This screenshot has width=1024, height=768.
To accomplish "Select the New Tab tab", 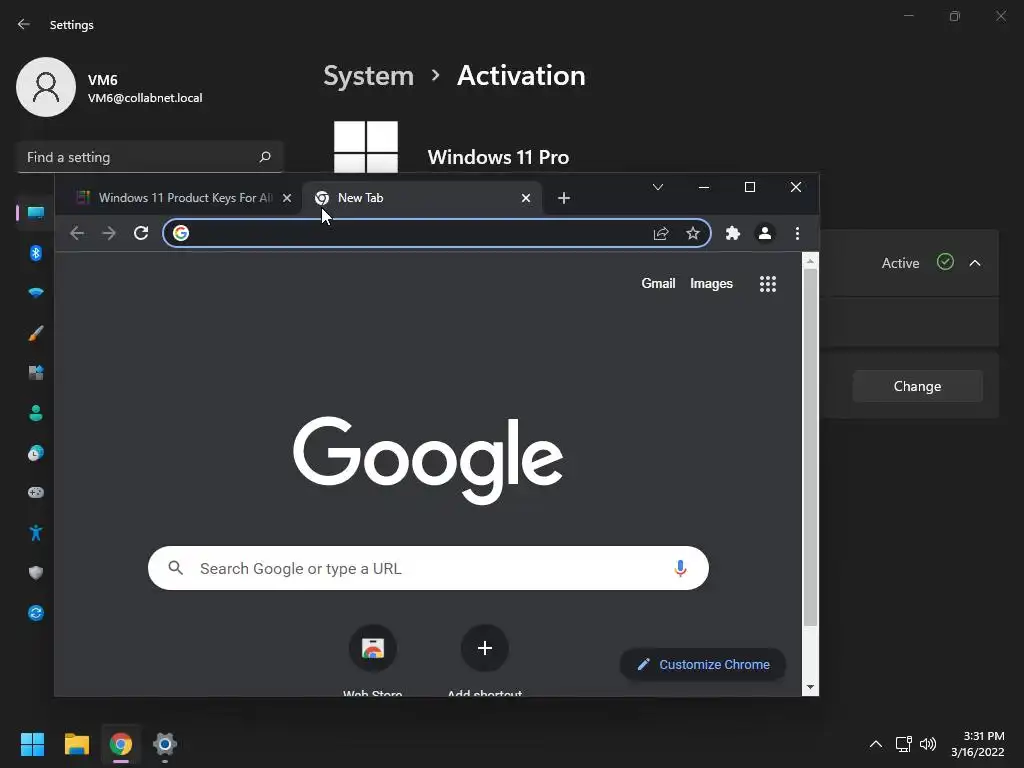I will (x=422, y=198).
